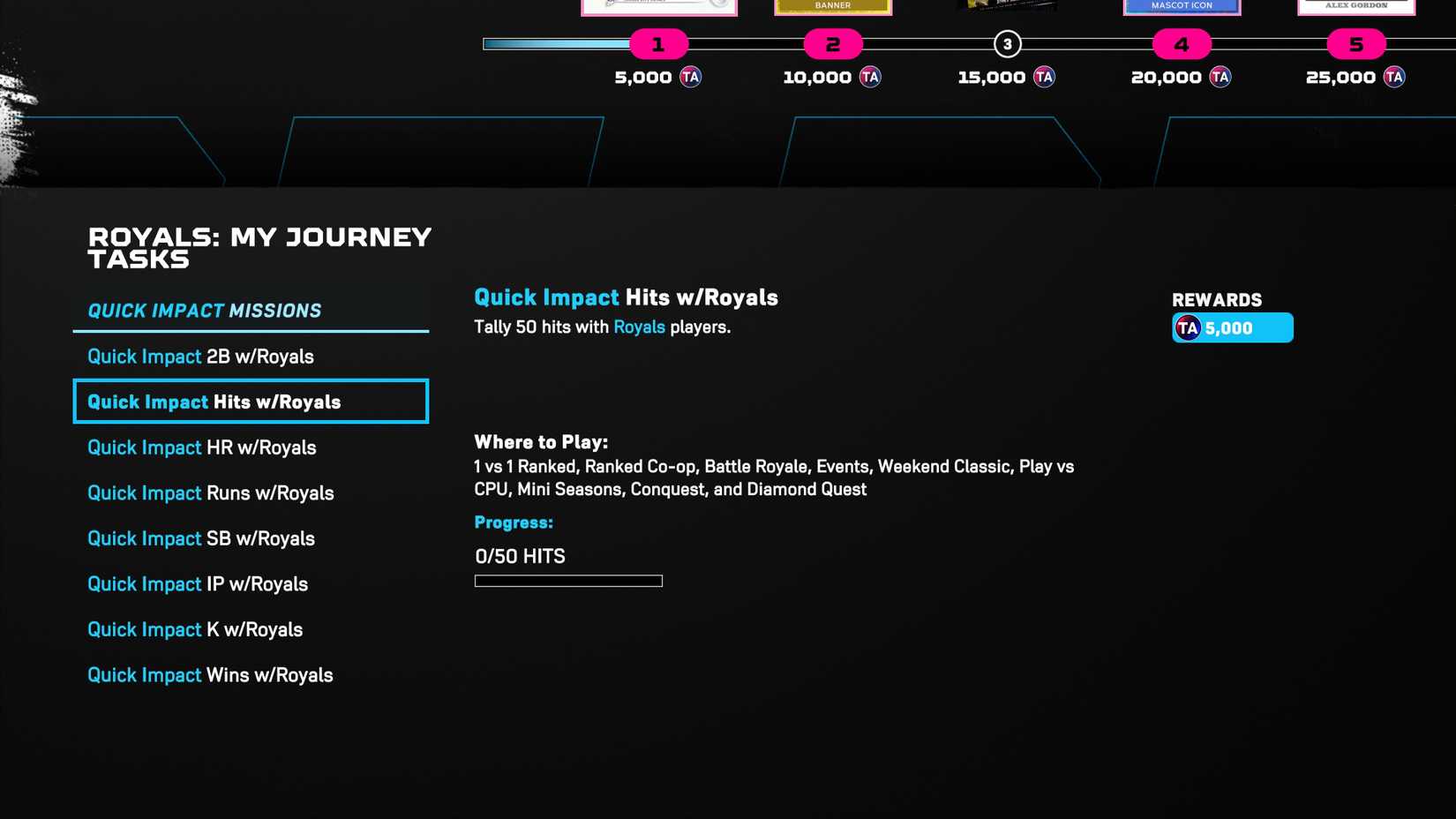Click the TA icon beside 10,000 milestone

point(870,77)
